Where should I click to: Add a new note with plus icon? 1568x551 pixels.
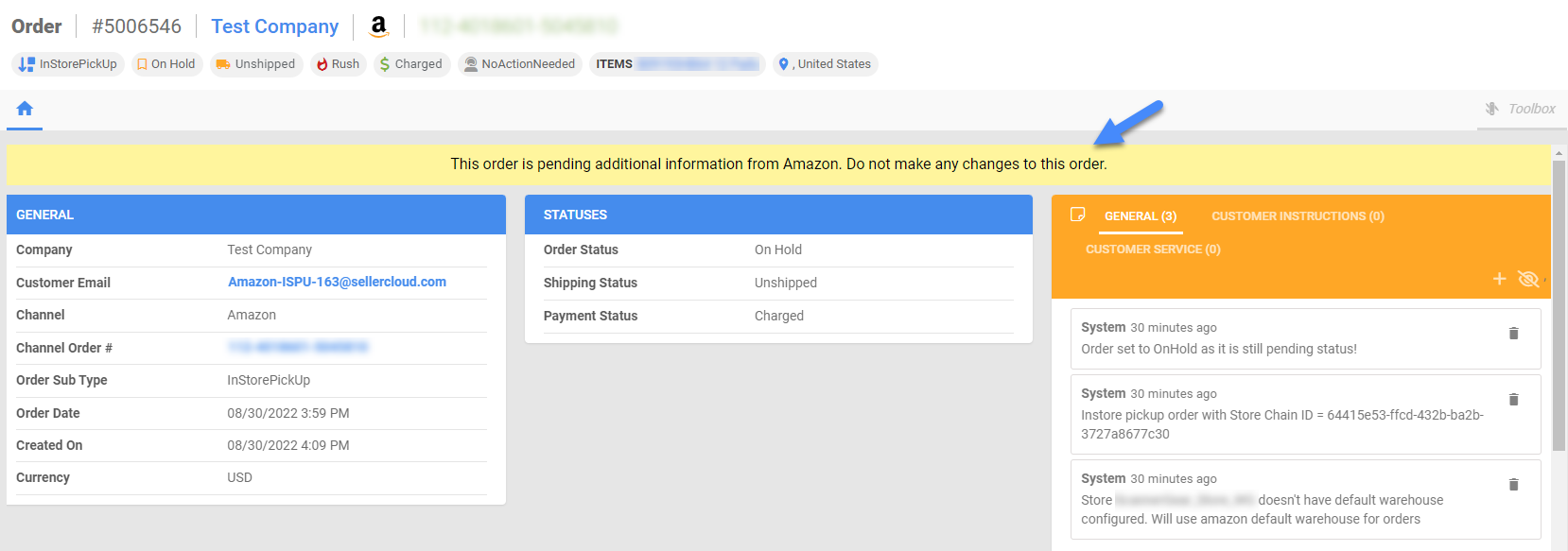(1499, 279)
